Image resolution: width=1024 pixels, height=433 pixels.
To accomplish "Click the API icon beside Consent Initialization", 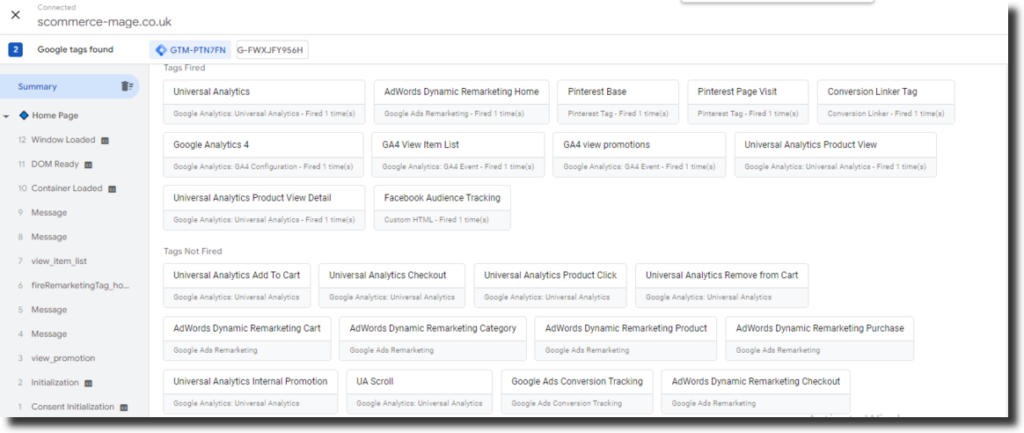I will 123,407.
